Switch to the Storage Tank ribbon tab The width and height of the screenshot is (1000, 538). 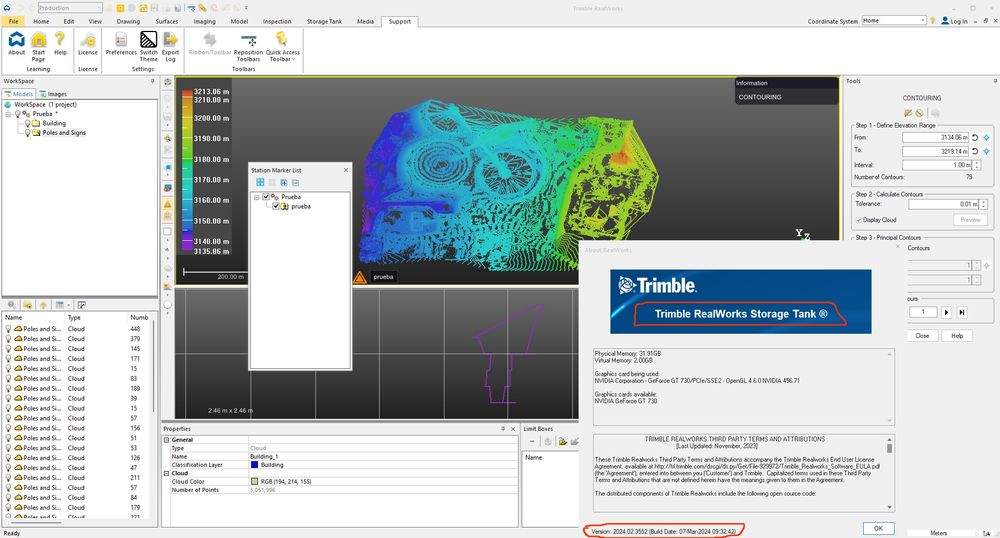tap(325, 21)
